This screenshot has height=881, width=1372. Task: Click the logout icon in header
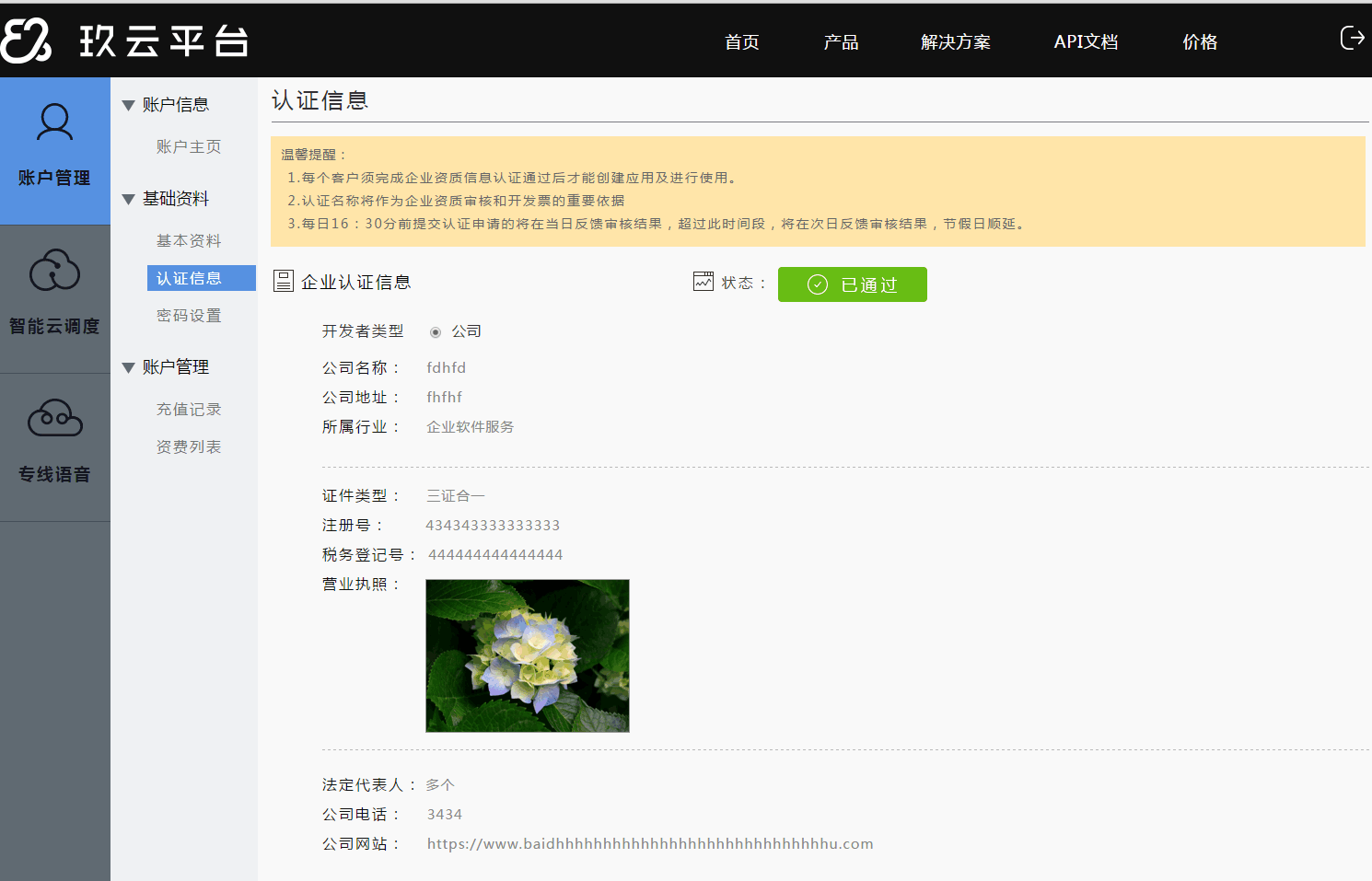tap(1352, 38)
